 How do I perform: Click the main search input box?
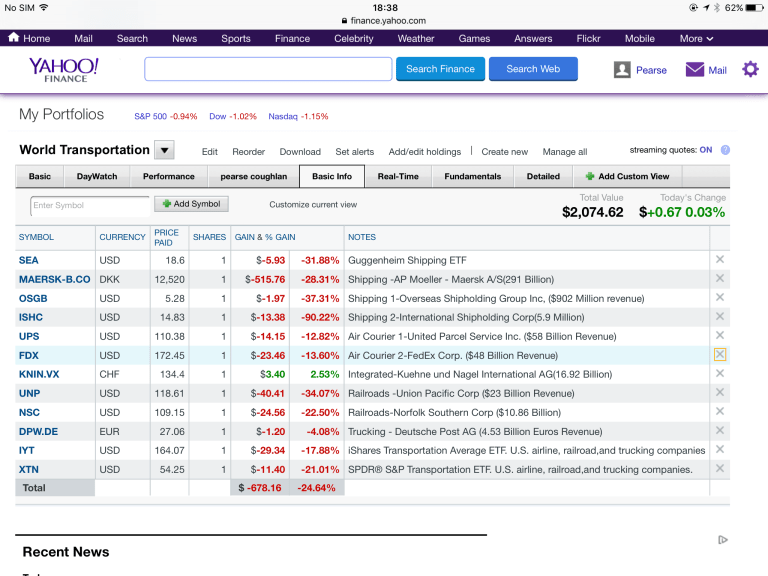click(x=268, y=69)
